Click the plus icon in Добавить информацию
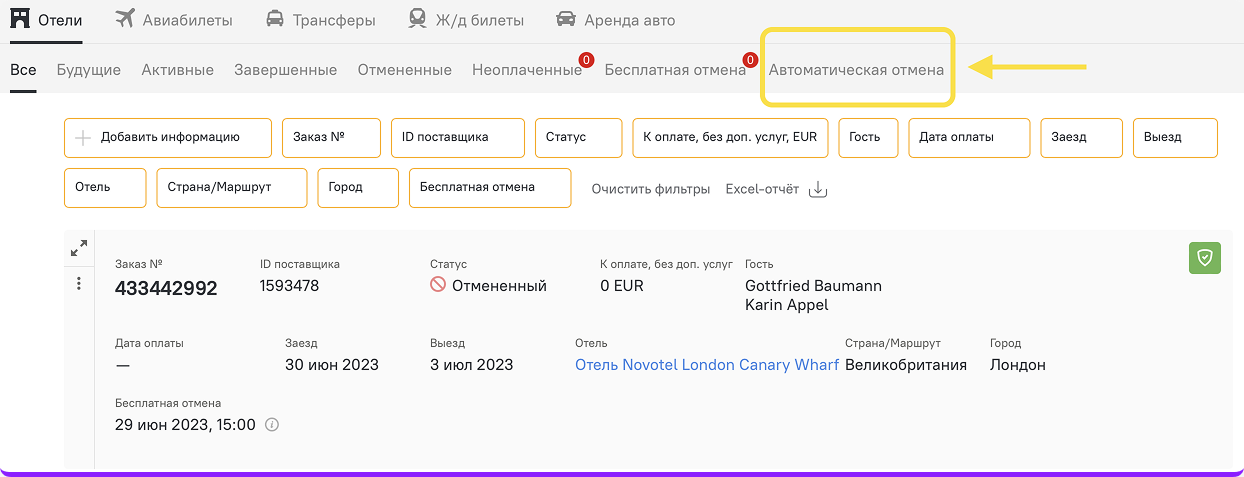Screen dimensions: 1244x477 (84, 138)
